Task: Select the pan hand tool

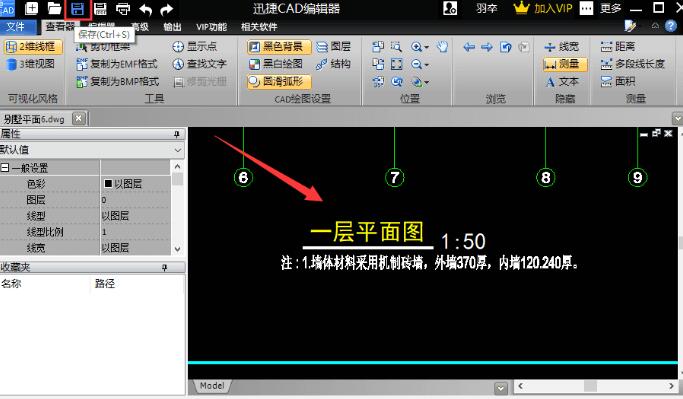Action: [443, 46]
